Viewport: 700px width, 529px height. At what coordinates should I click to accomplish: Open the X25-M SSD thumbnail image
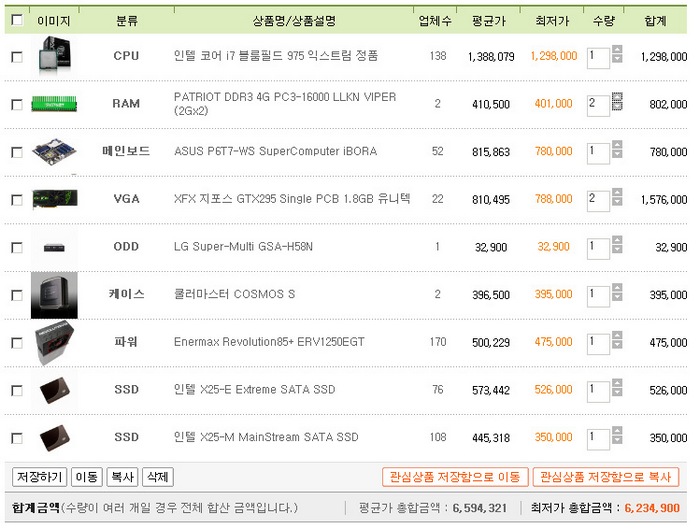click(54, 438)
